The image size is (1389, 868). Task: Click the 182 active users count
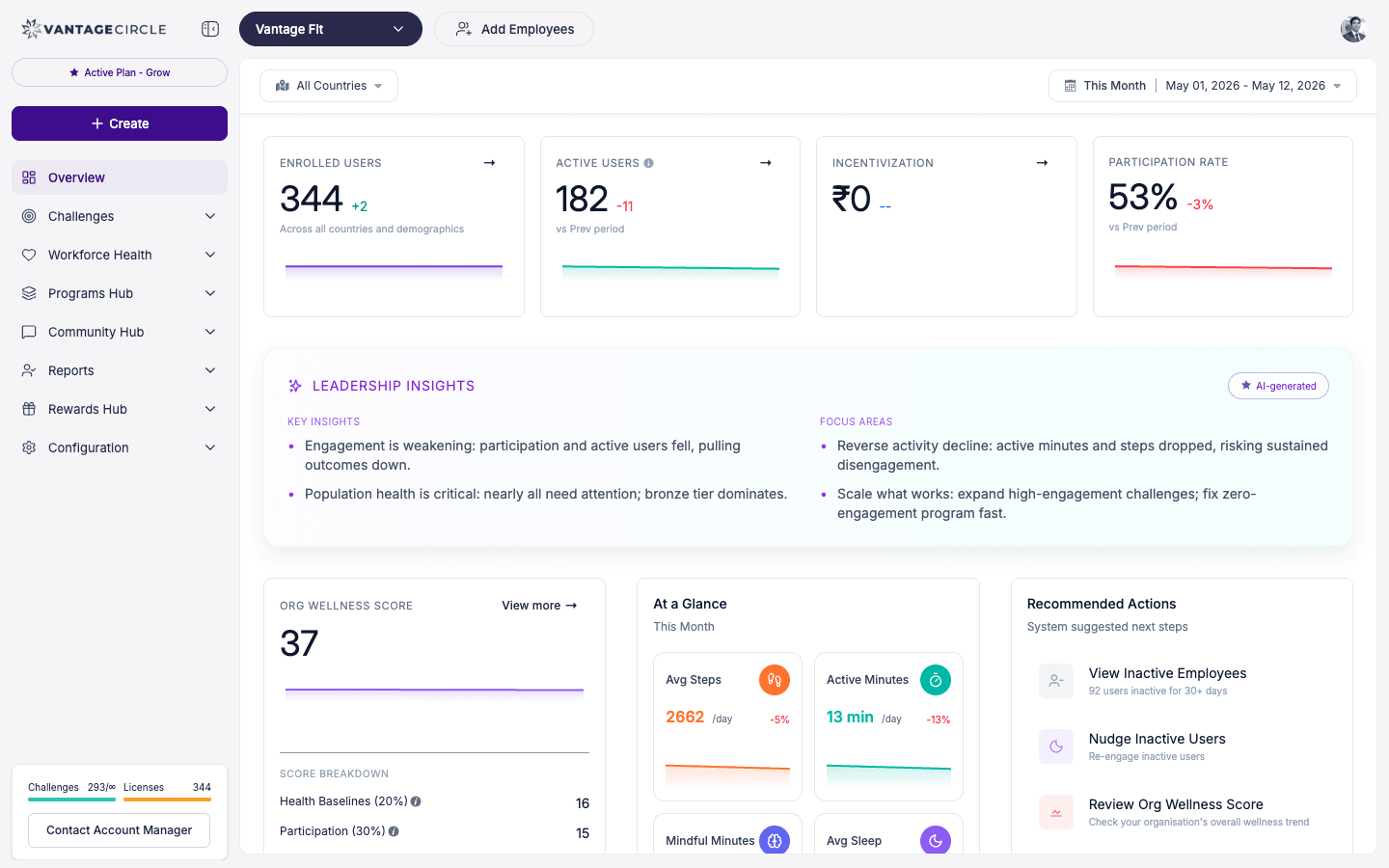point(582,199)
